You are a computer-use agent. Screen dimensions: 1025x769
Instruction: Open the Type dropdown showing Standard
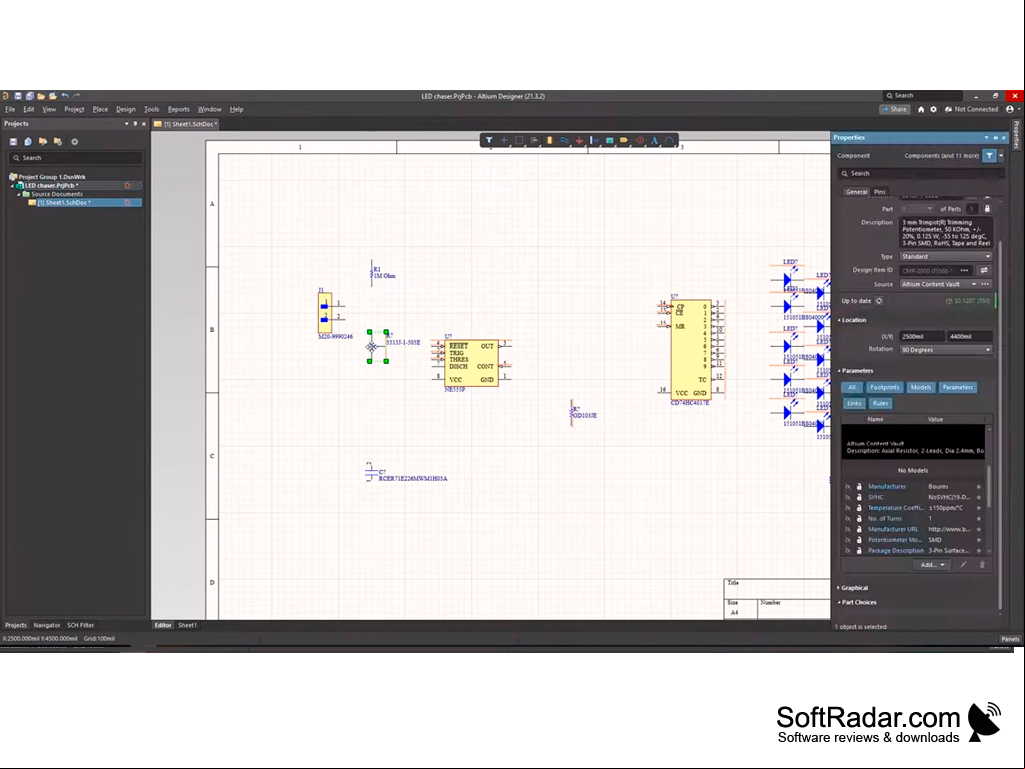[946, 256]
